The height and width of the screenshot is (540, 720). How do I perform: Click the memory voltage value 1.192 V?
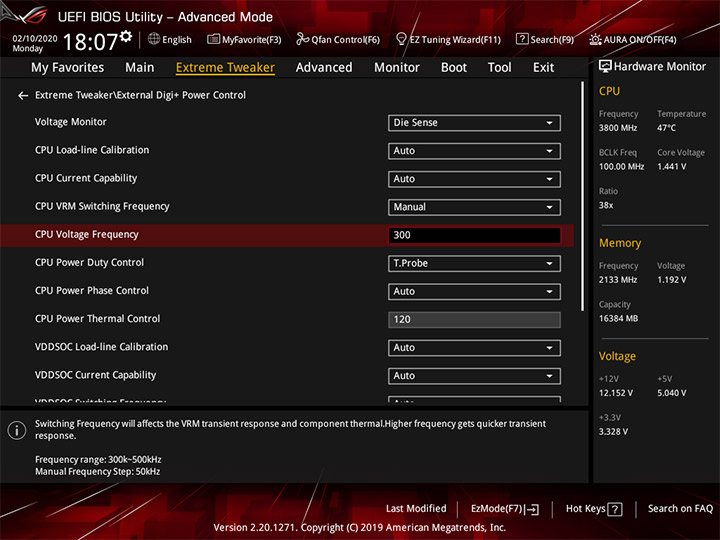672,280
